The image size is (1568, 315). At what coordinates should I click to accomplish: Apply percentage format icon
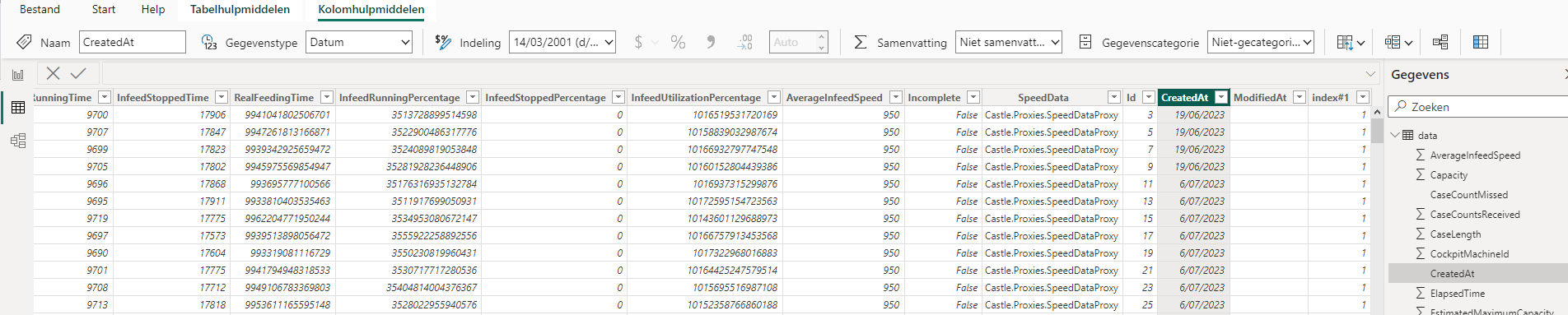(678, 42)
